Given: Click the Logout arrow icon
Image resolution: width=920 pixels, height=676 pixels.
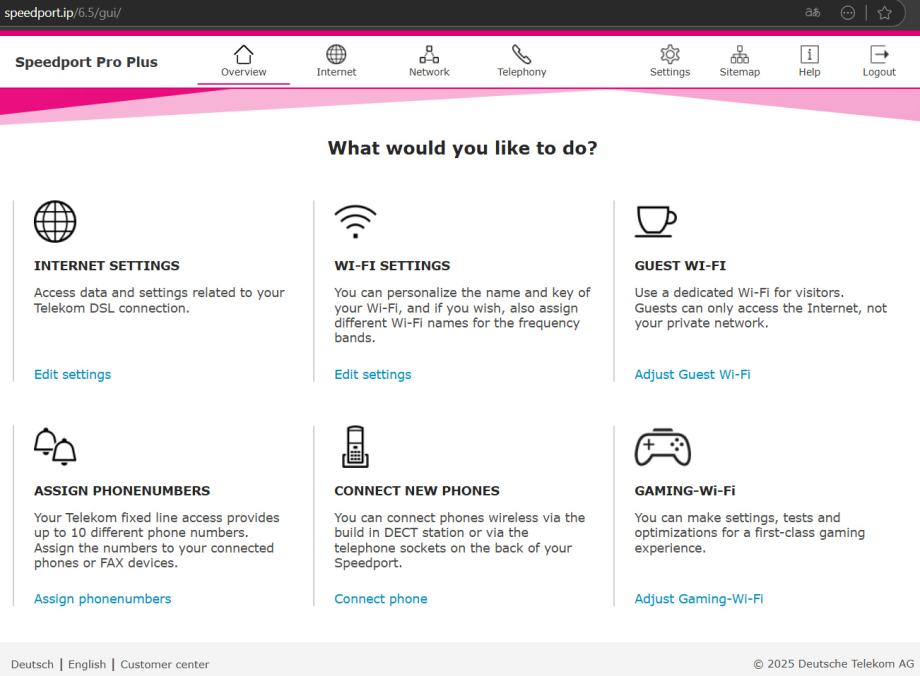Looking at the screenshot, I should (x=879, y=54).
